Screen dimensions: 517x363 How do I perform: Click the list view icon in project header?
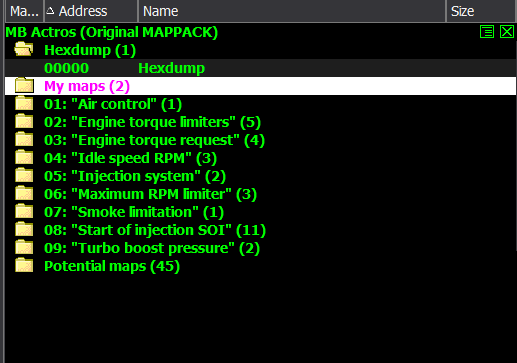[487, 32]
